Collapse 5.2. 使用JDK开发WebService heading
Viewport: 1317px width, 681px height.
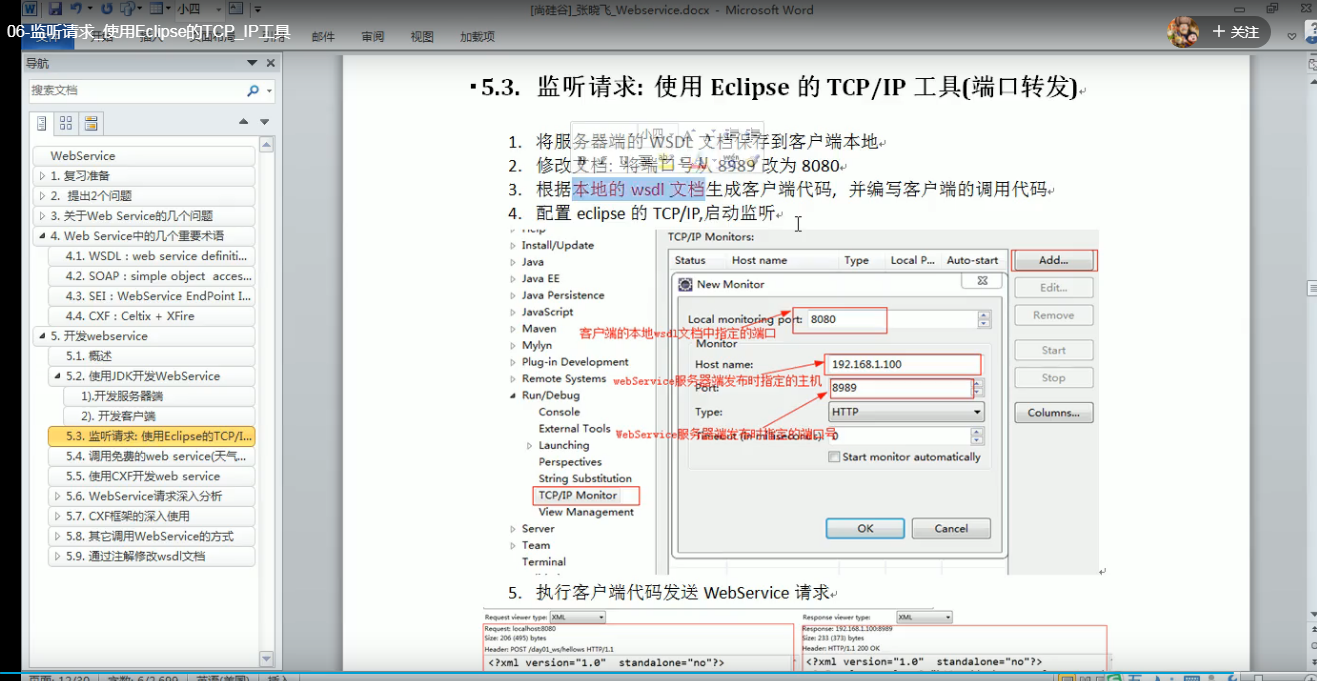click(57, 376)
